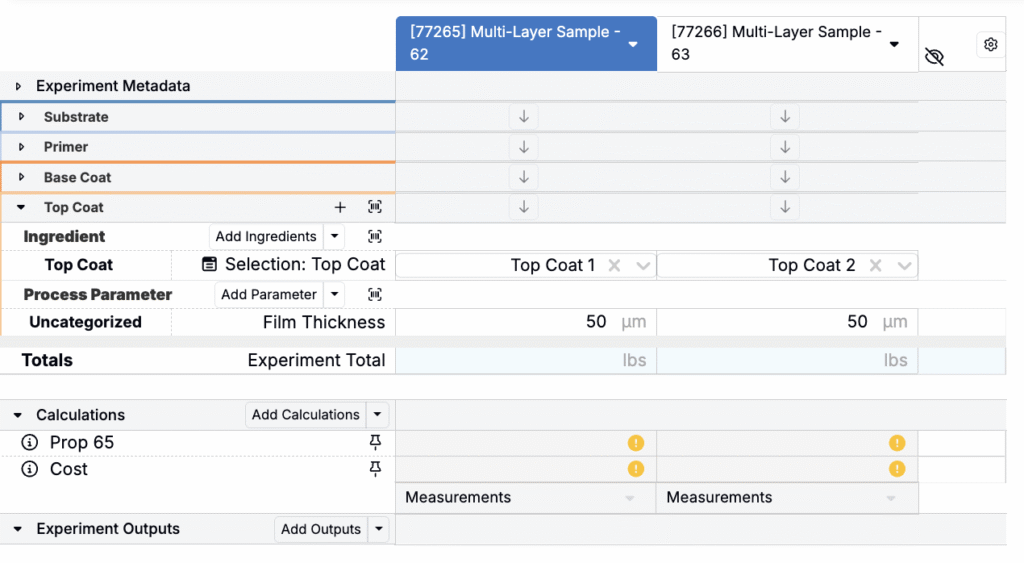The height and width of the screenshot is (563, 1024).
Task: Open the Multi-Layer Sample - 62 header menu
Action: (633, 43)
